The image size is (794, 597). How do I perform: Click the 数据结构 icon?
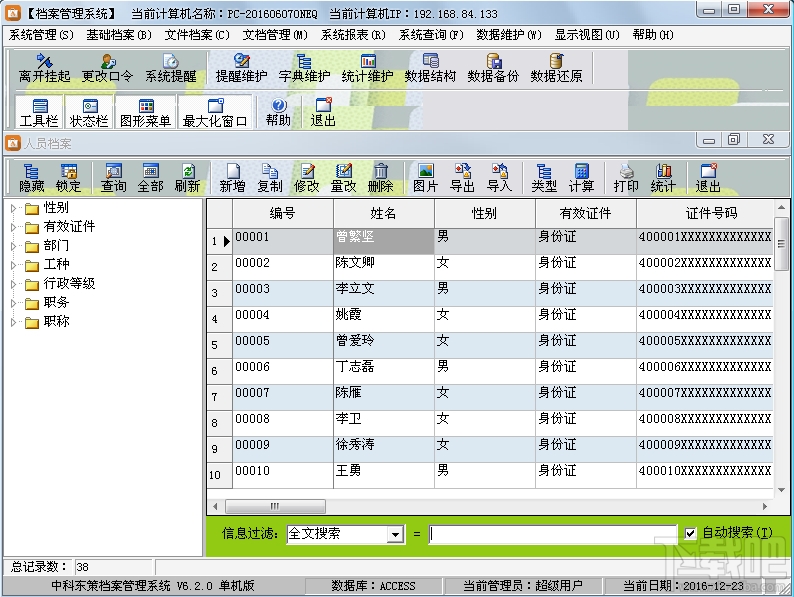click(x=430, y=68)
